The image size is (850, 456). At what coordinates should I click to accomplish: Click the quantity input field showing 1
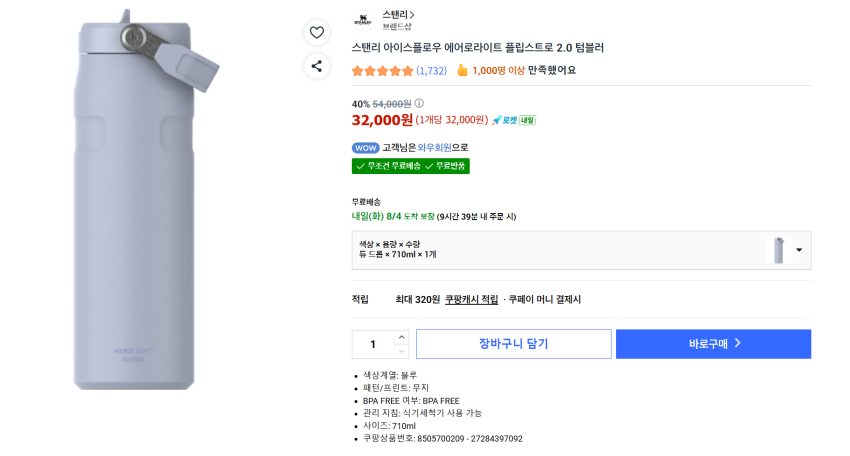pos(373,344)
